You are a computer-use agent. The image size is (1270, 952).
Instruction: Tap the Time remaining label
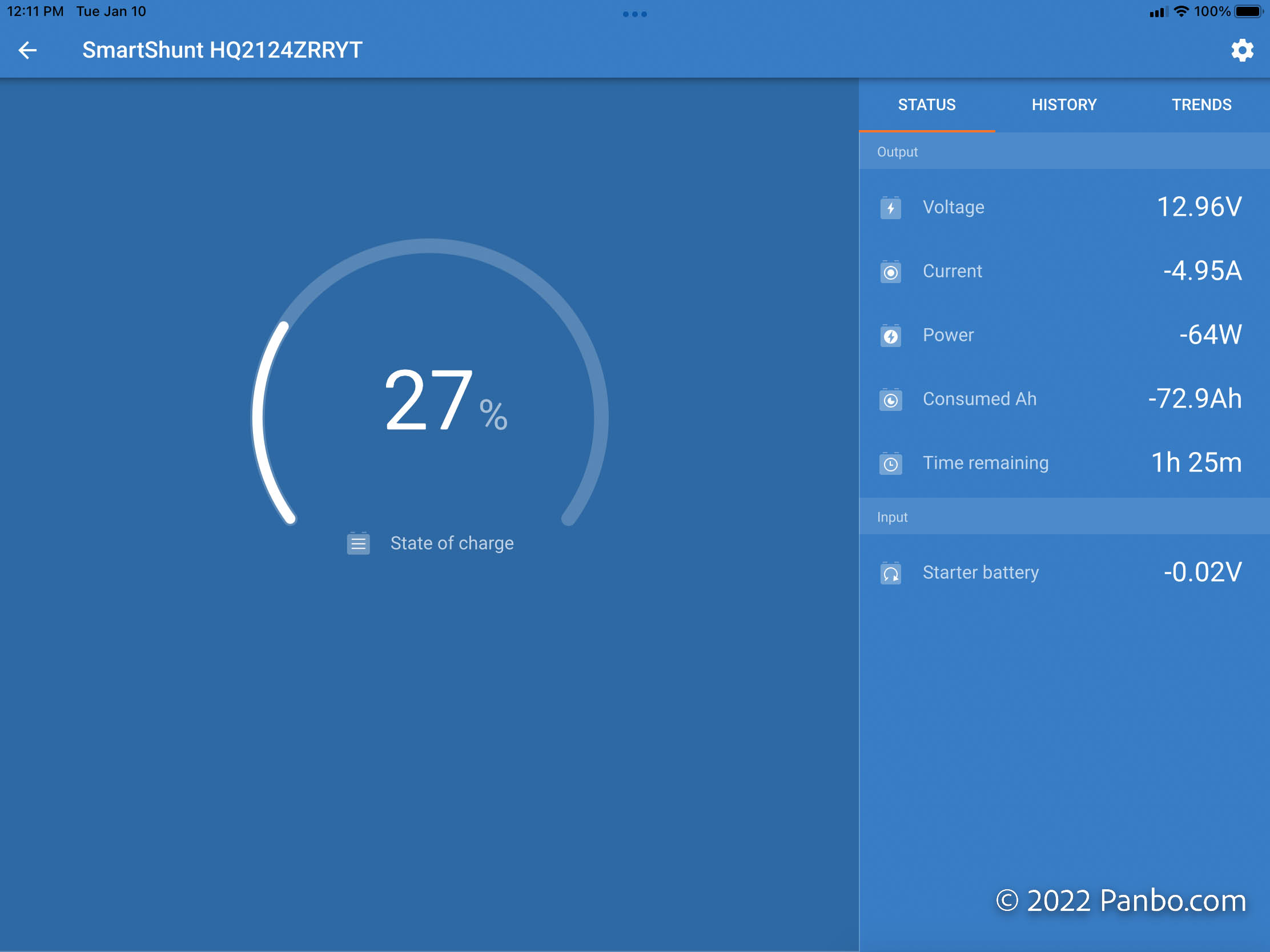pyautogui.click(x=985, y=463)
